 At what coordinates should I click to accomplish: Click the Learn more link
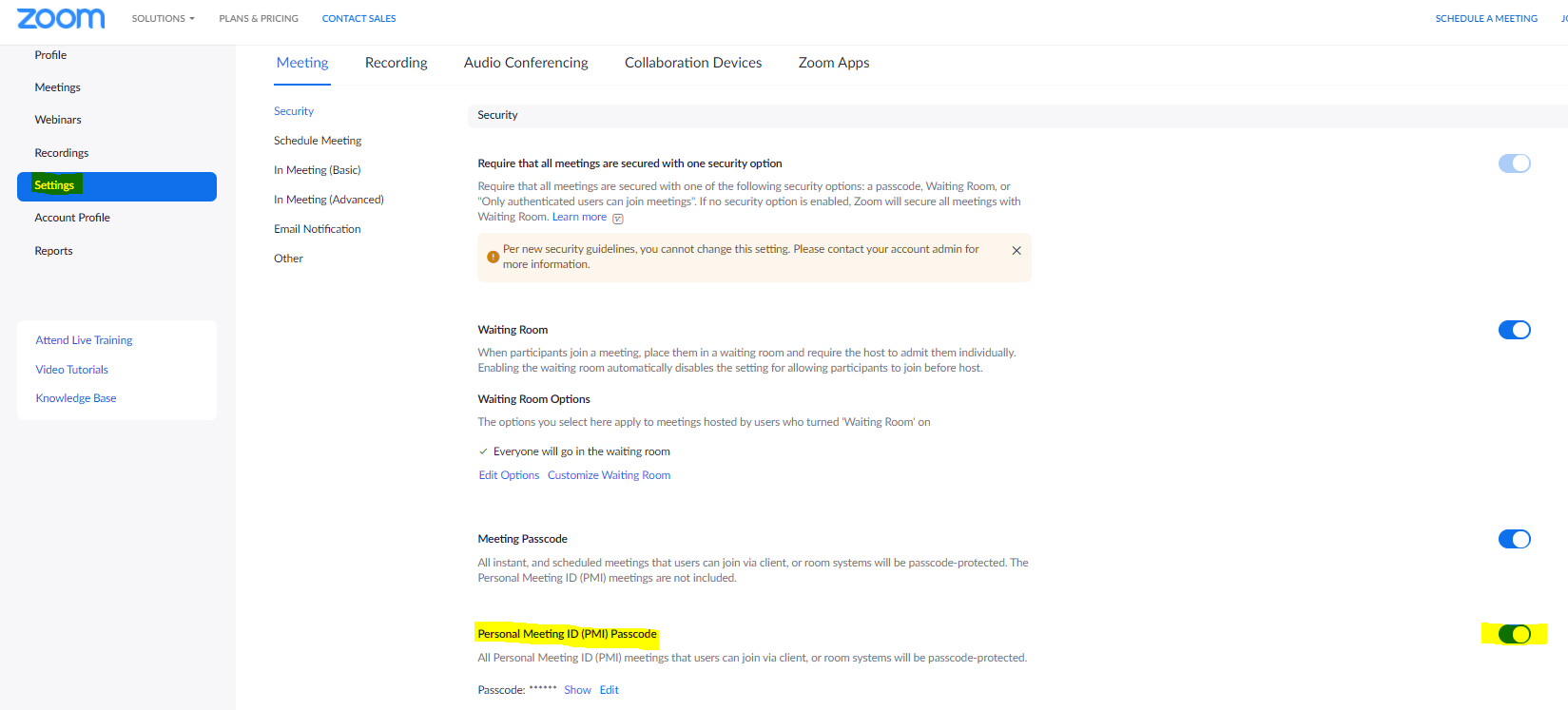pos(579,217)
